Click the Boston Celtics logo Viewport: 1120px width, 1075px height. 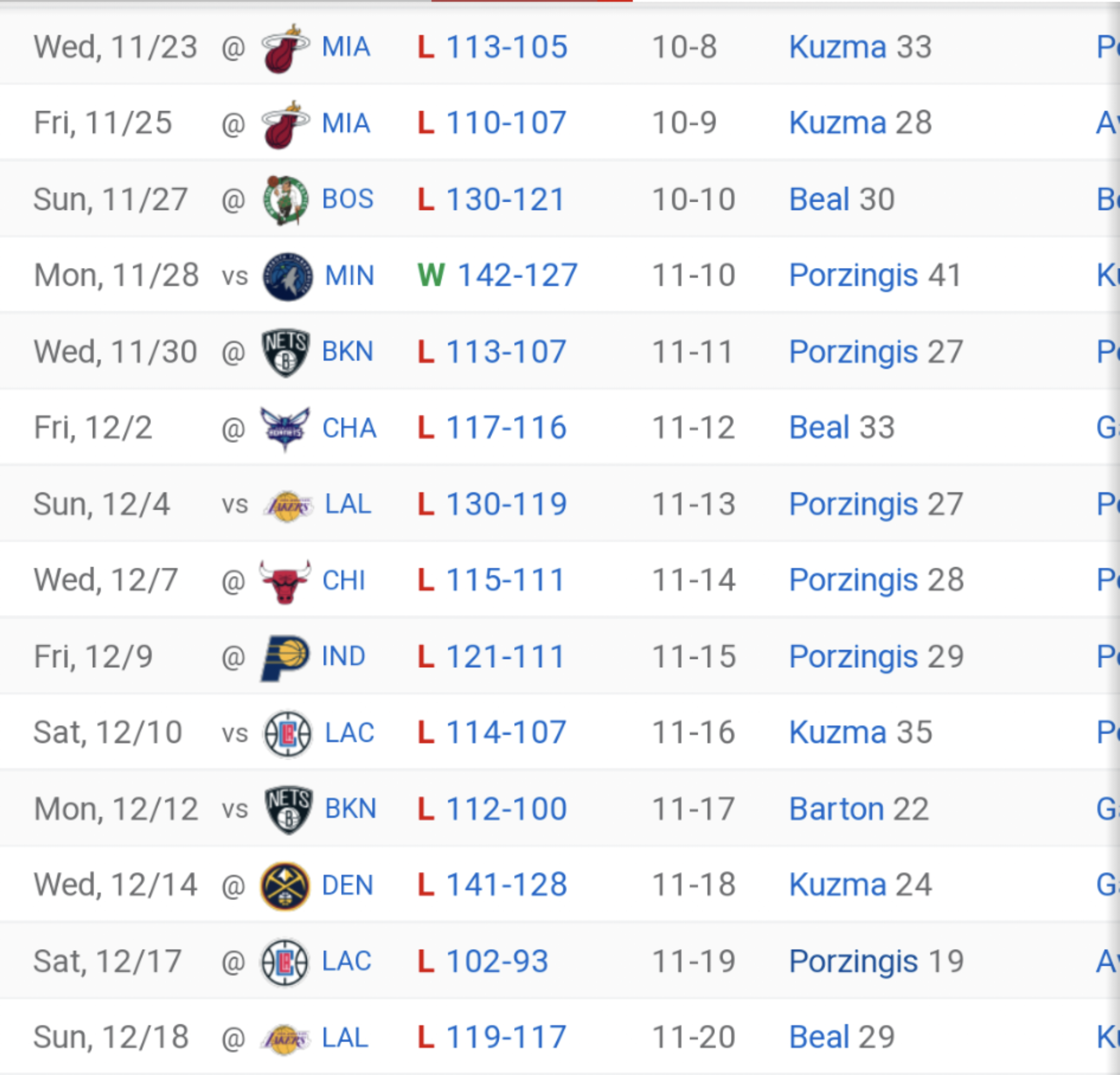(x=285, y=200)
